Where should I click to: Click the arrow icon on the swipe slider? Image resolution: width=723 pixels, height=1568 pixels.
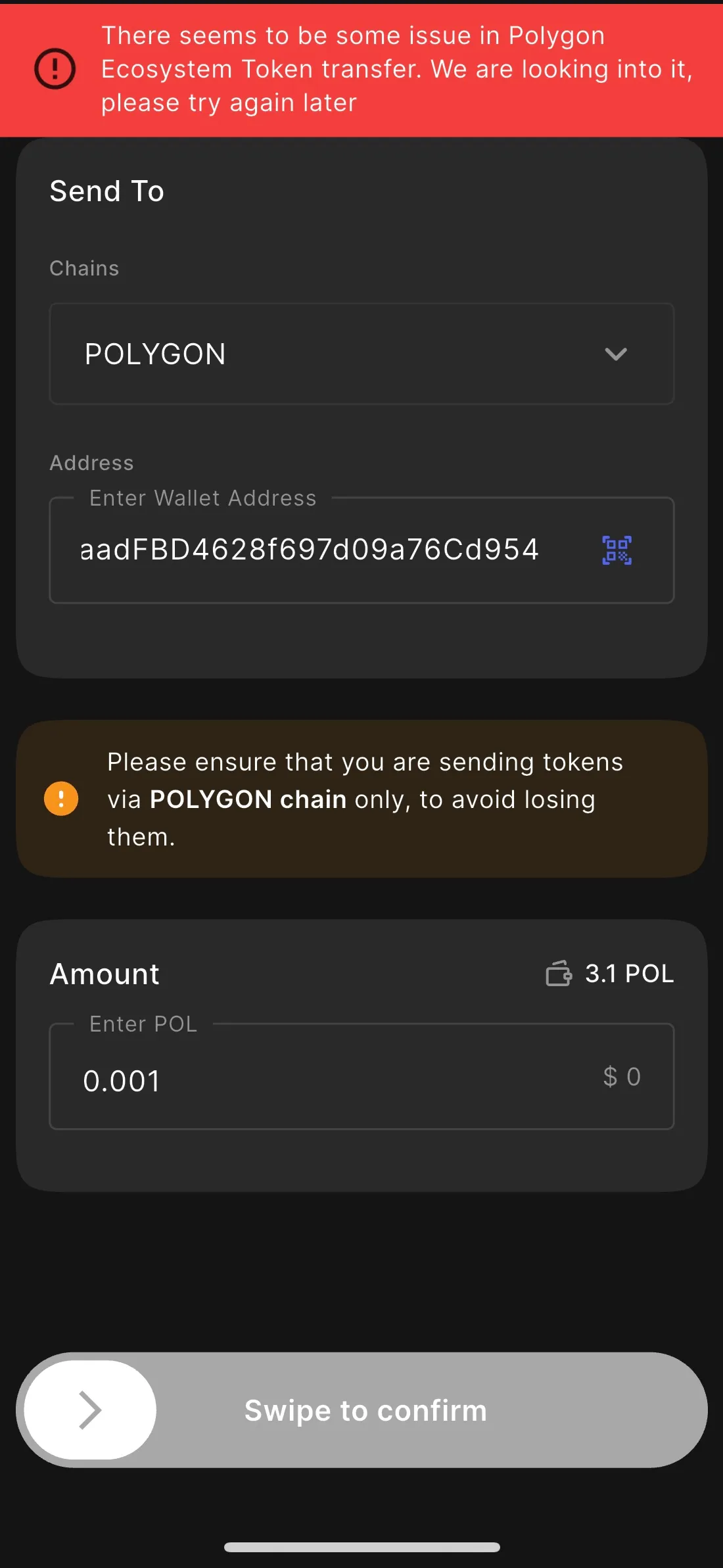pyautogui.click(x=89, y=1409)
